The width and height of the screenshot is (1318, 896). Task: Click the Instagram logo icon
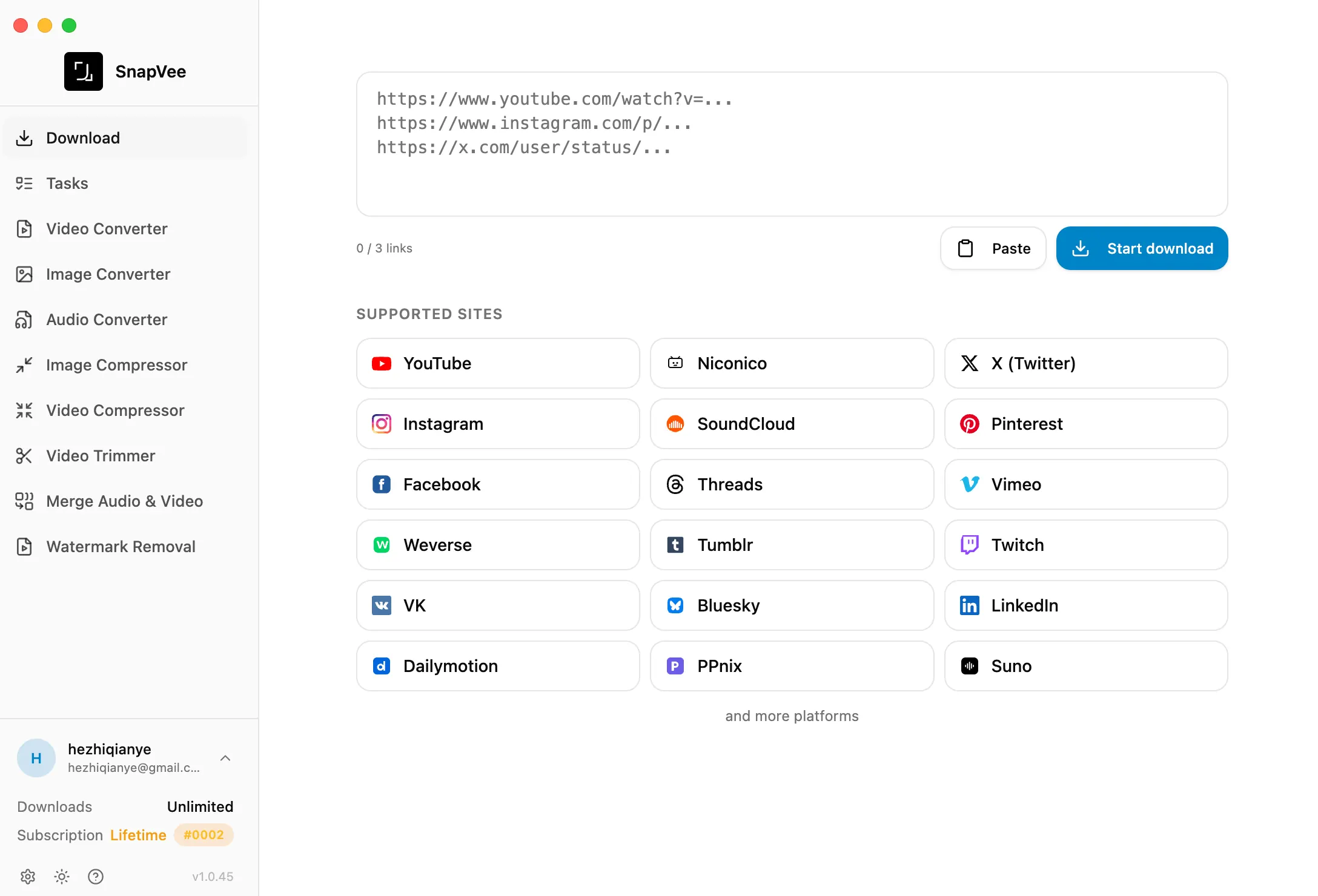[382, 424]
